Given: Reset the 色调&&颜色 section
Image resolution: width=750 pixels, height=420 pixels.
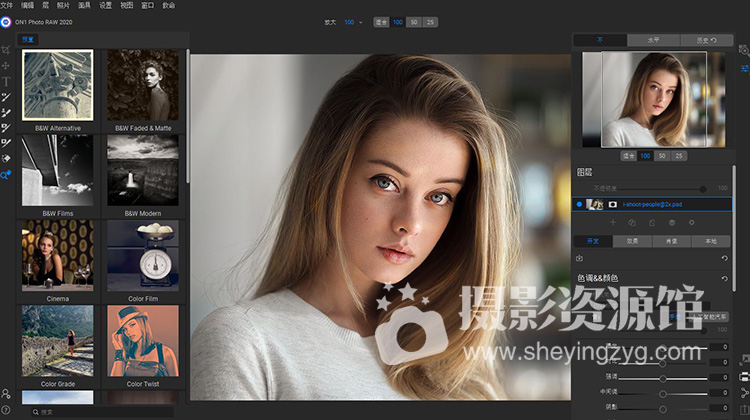Looking at the screenshot, I should 723,278.
